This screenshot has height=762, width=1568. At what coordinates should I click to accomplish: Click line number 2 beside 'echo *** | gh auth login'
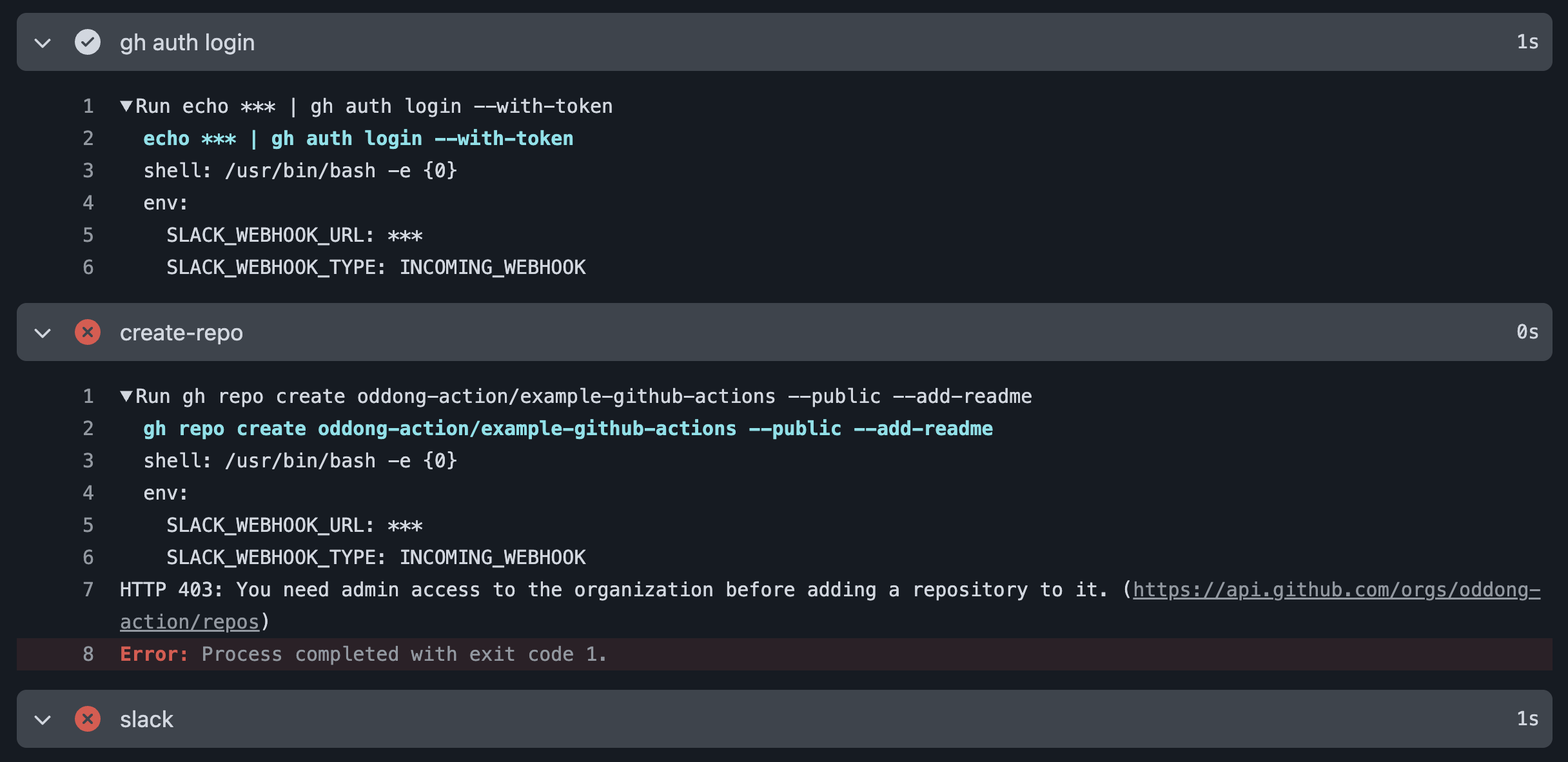pos(88,139)
